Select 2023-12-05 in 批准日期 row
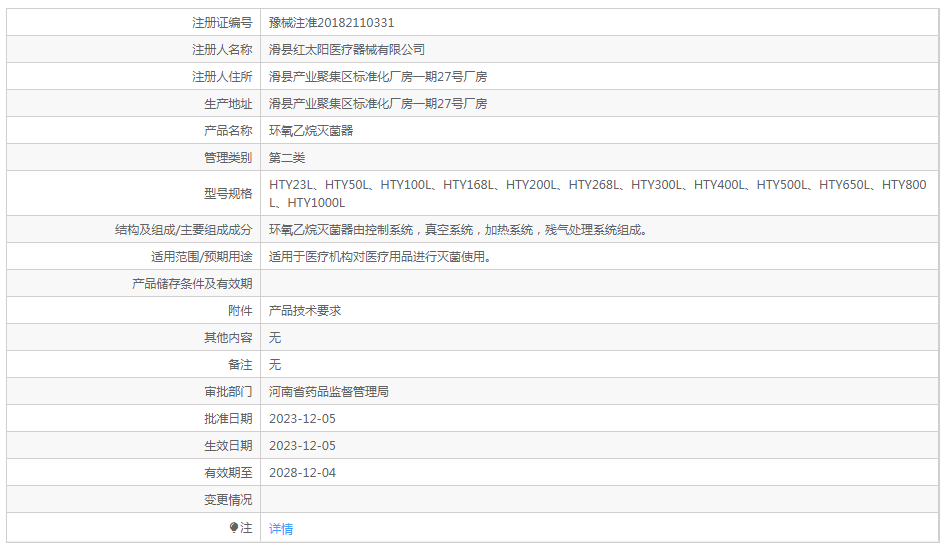The width and height of the screenshot is (950, 550). pos(302,419)
